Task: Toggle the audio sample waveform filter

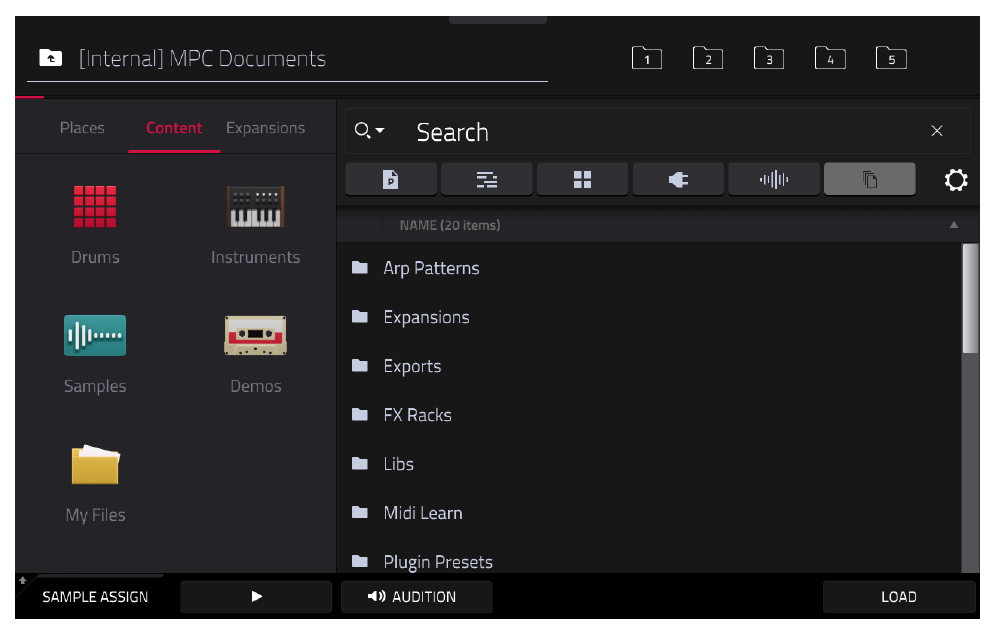Action: (x=774, y=179)
